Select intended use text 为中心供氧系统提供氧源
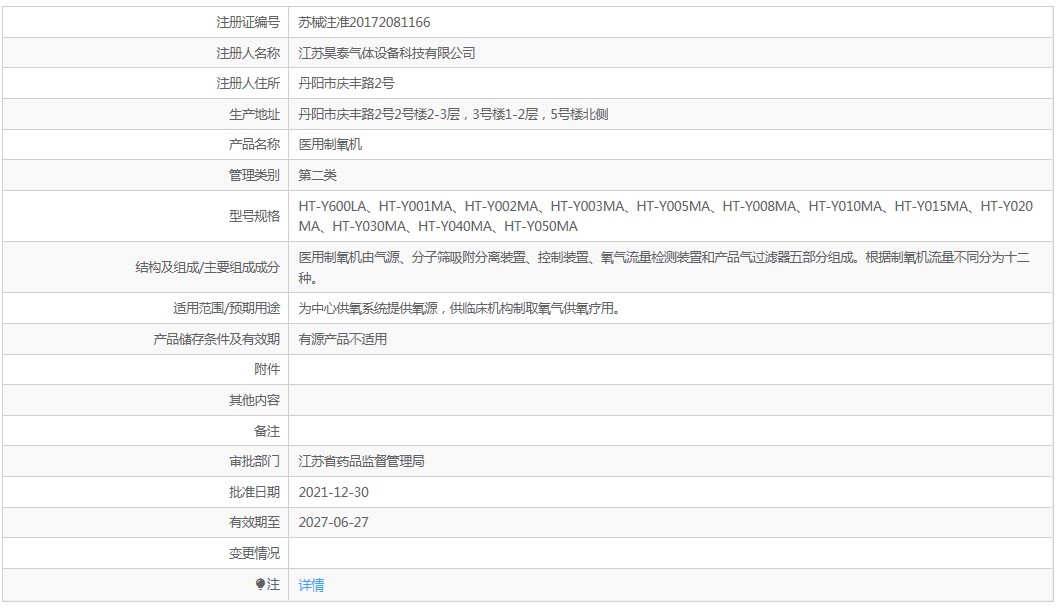The image size is (1057, 611). point(459,308)
